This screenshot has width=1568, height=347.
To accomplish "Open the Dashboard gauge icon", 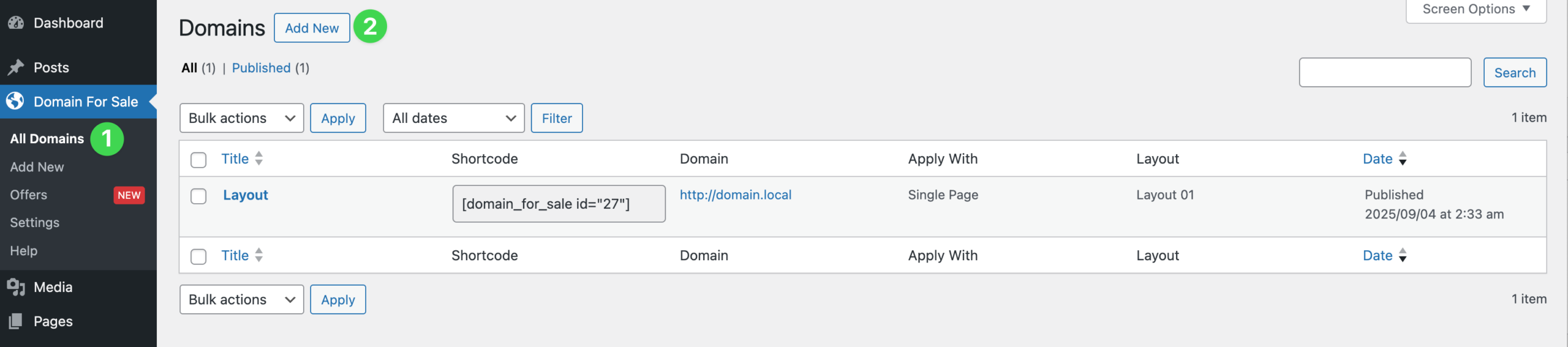I will 16,23.
